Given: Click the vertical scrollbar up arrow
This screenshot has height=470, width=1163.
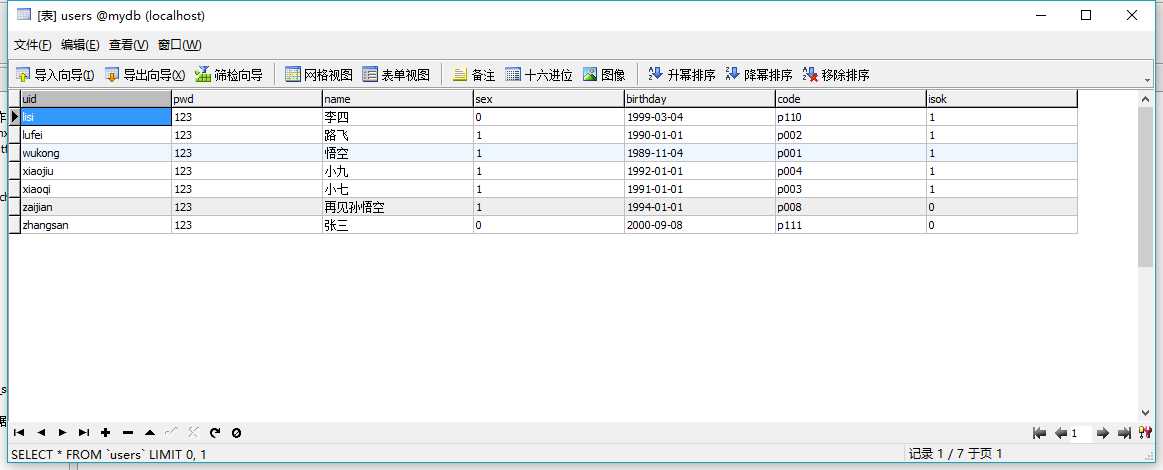Looking at the screenshot, I should (1145, 97).
